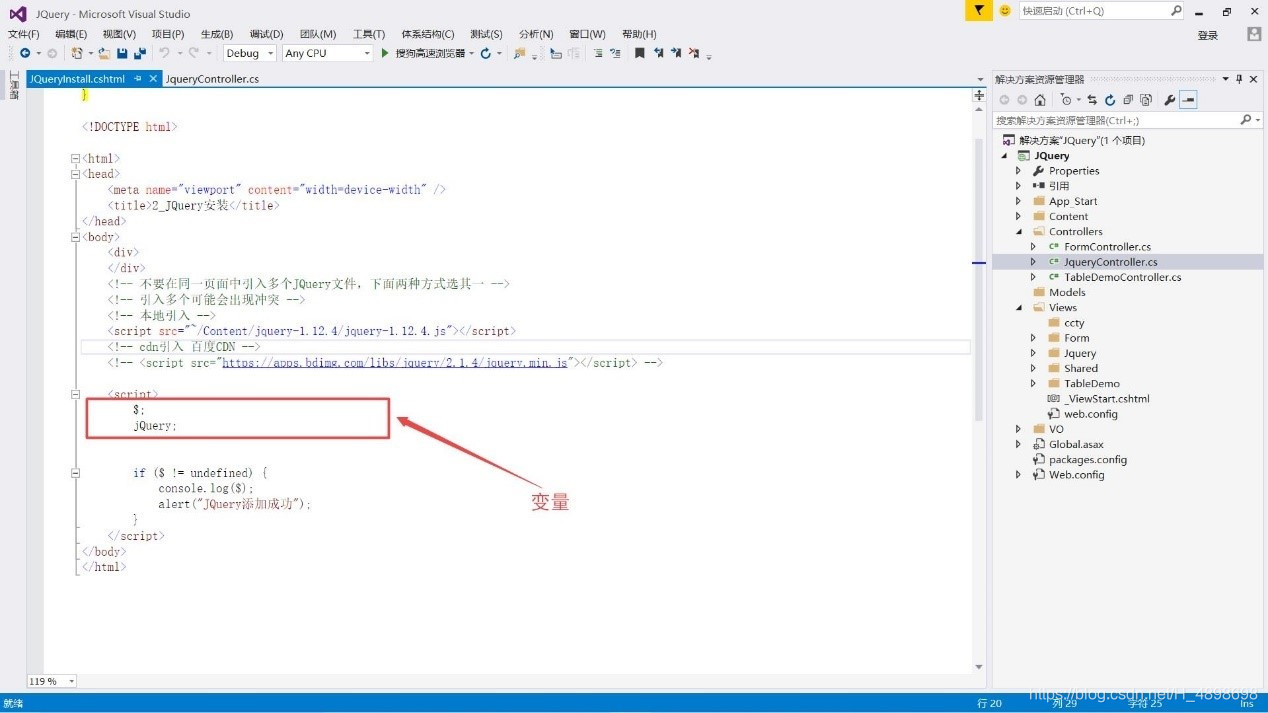The image size is (1268, 713).
Task: Click the Pending Changes Filter clock icon
Action: tap(1066, 100)
